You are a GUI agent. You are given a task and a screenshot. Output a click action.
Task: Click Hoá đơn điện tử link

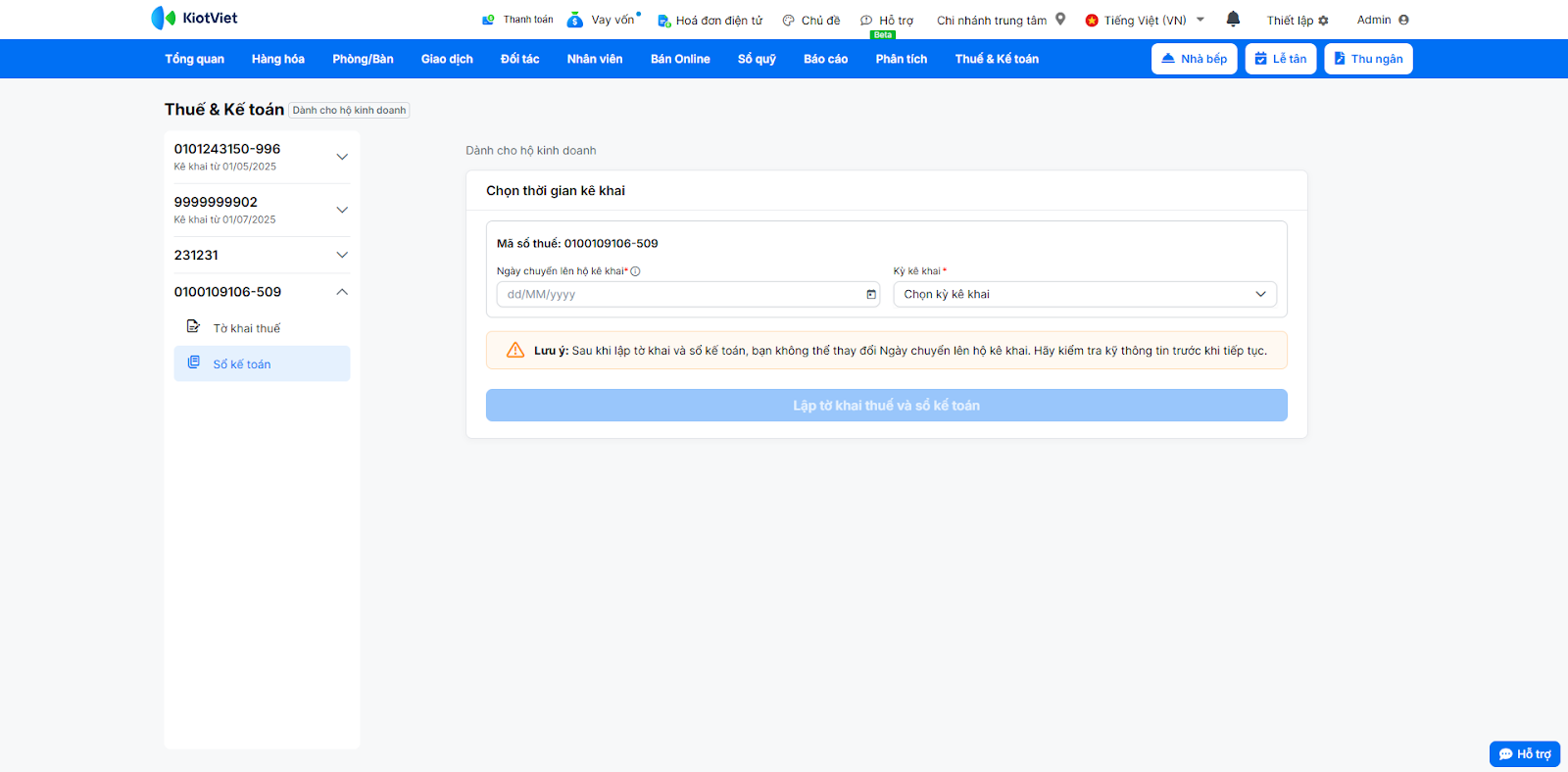point(719,21)
